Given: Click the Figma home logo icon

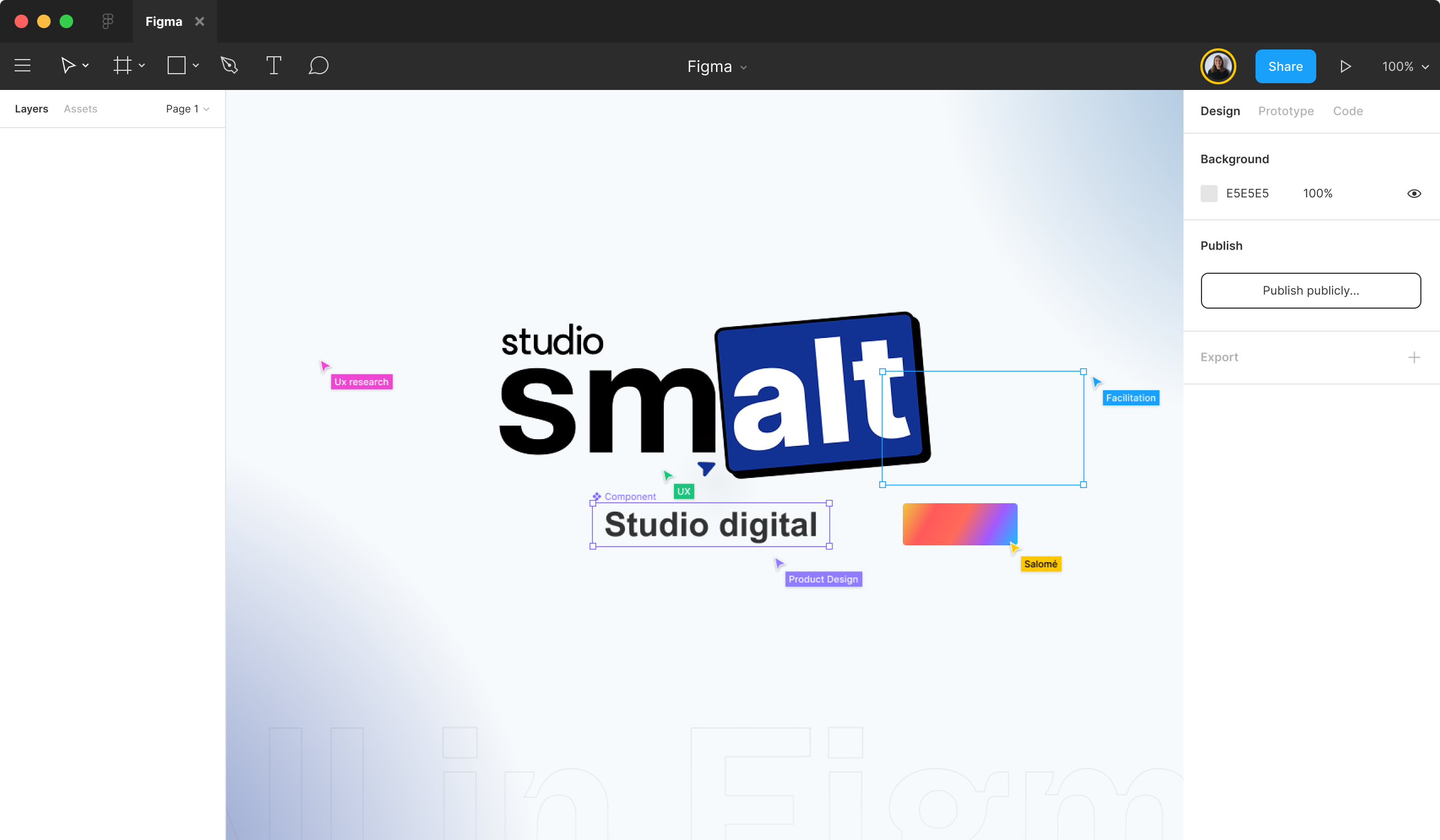Looking at the screenshot, I should pos(107,21).
